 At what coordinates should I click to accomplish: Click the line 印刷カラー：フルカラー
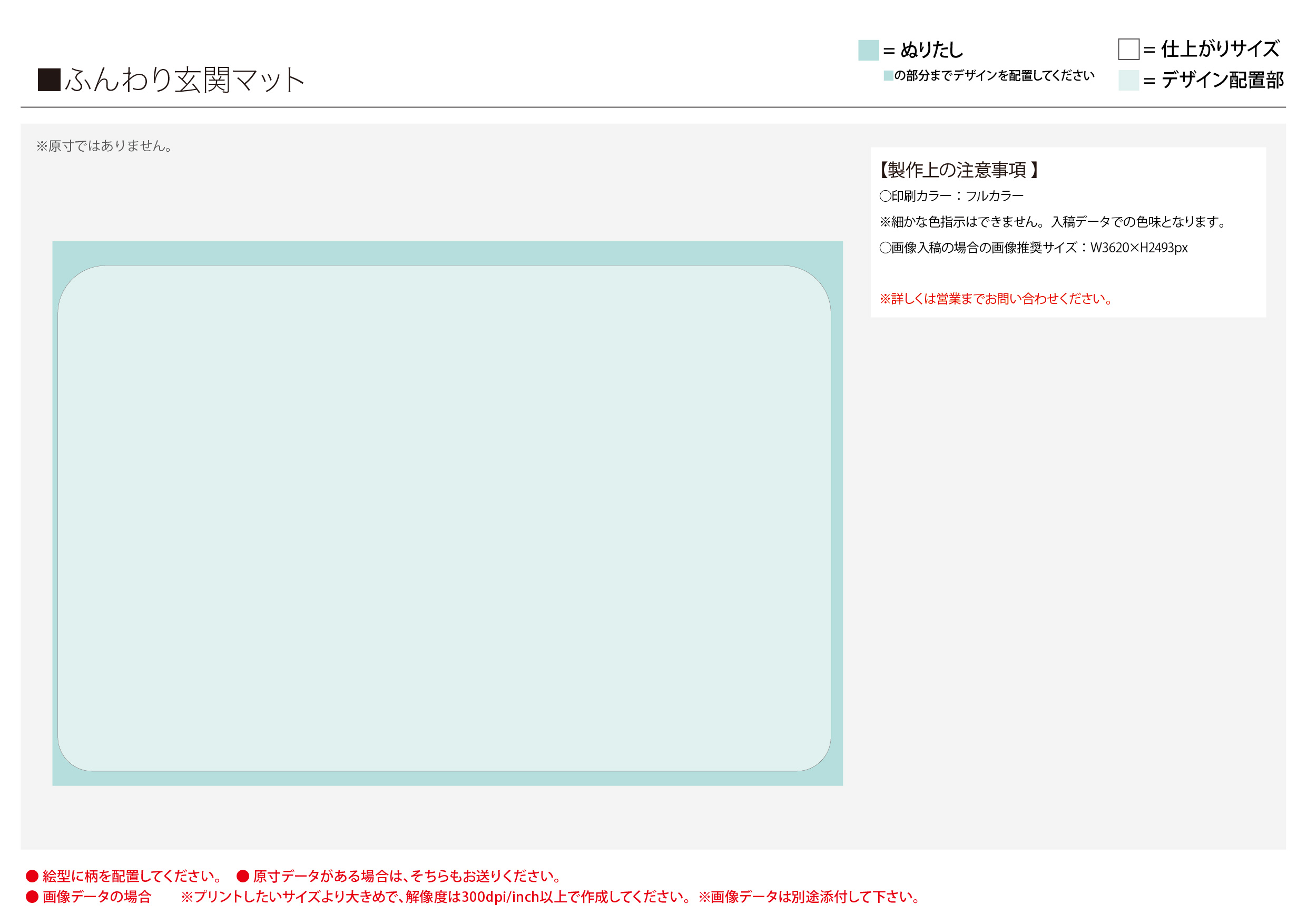(x=951, y=196)
